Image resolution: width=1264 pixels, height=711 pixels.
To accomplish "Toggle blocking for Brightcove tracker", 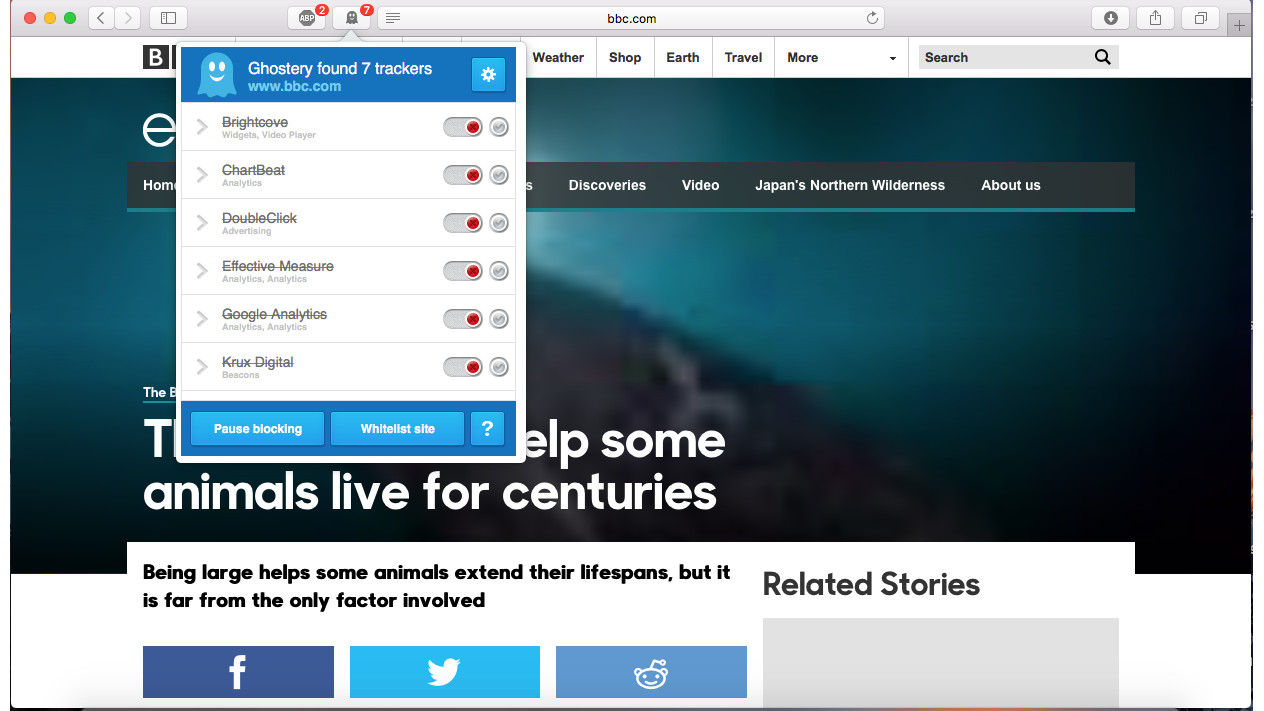I will click(463, 127).
